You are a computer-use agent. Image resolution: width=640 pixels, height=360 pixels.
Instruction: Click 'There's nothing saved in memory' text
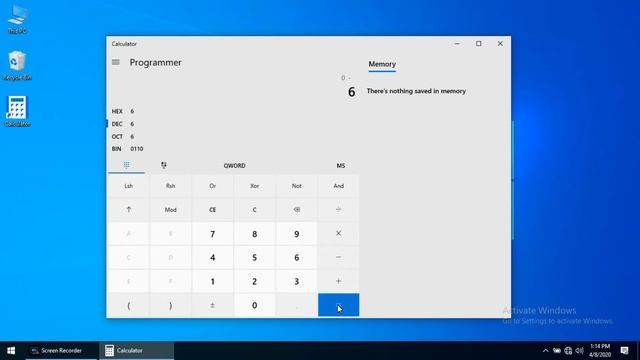[x=416, y=91]
